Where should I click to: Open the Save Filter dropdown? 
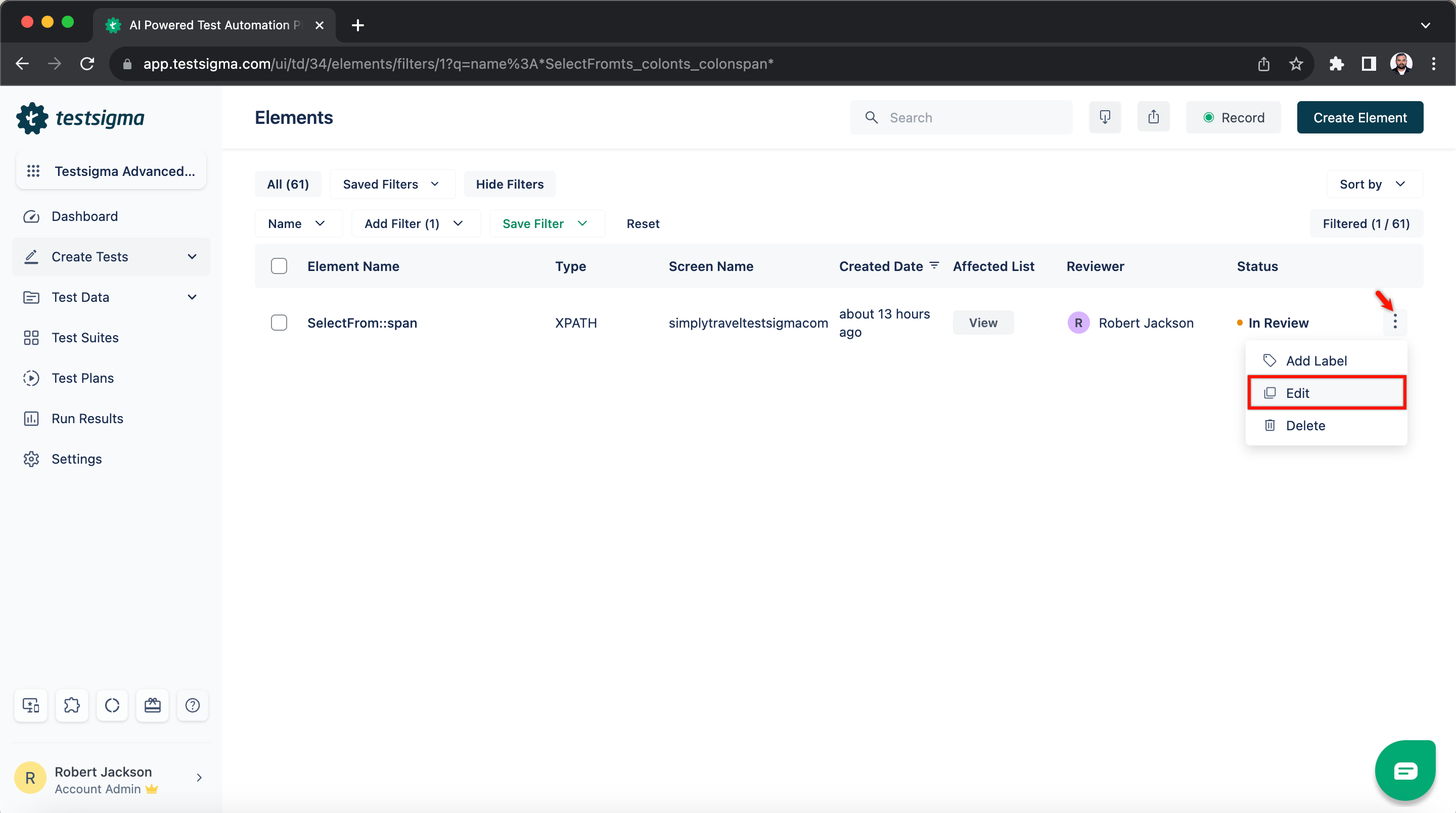[547, 224]
